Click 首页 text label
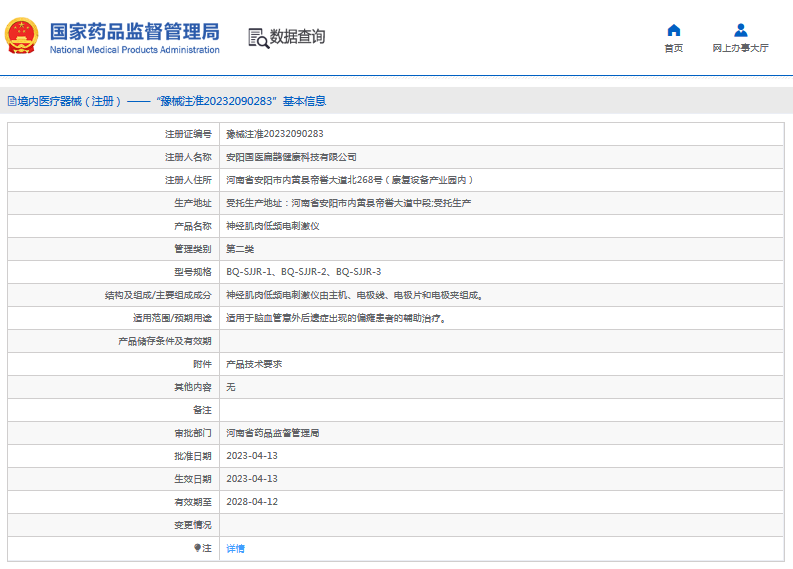Screen dimensions: 793x569 (674, 48)
